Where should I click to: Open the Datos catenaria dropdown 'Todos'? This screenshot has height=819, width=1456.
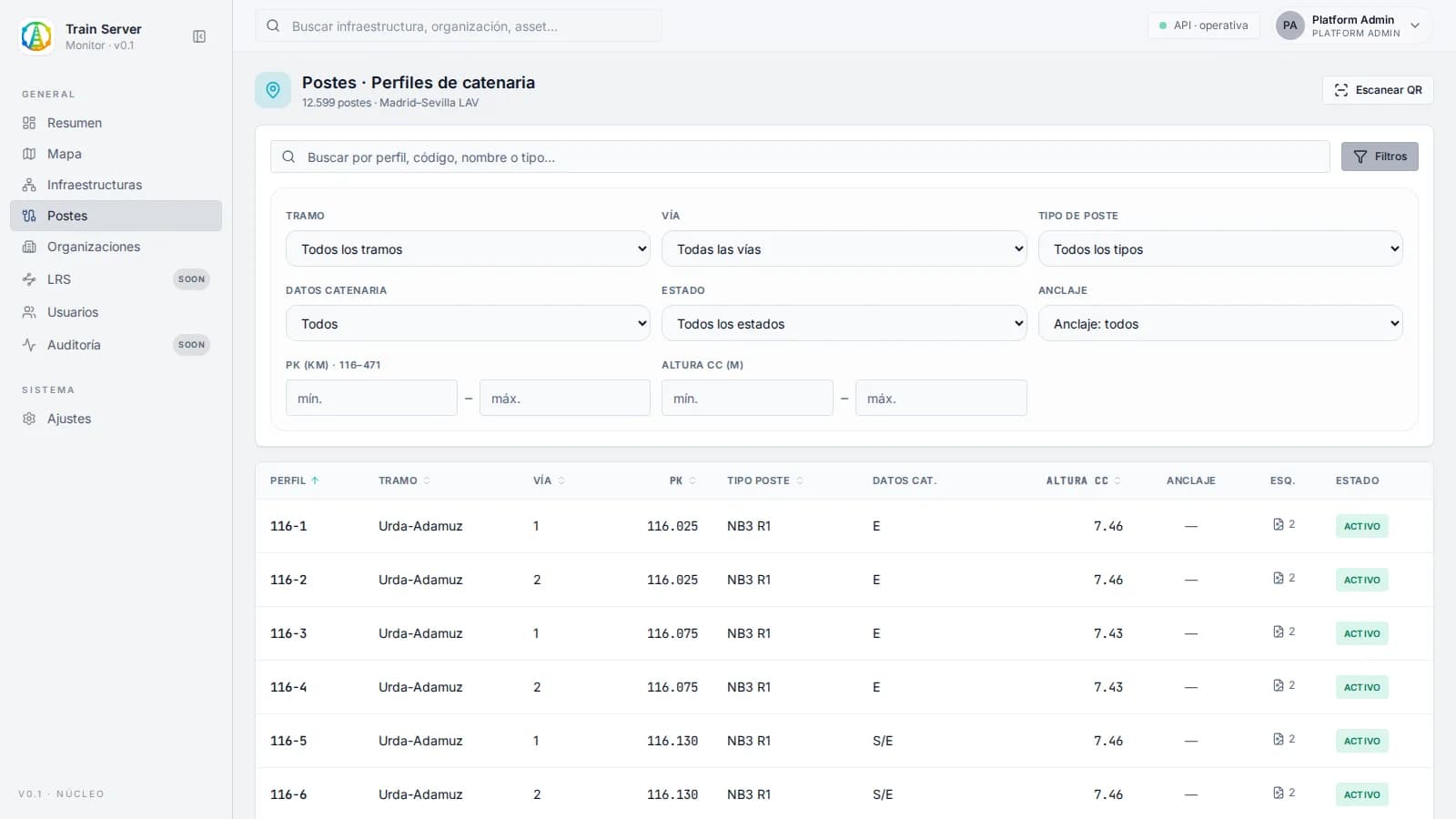468,323
